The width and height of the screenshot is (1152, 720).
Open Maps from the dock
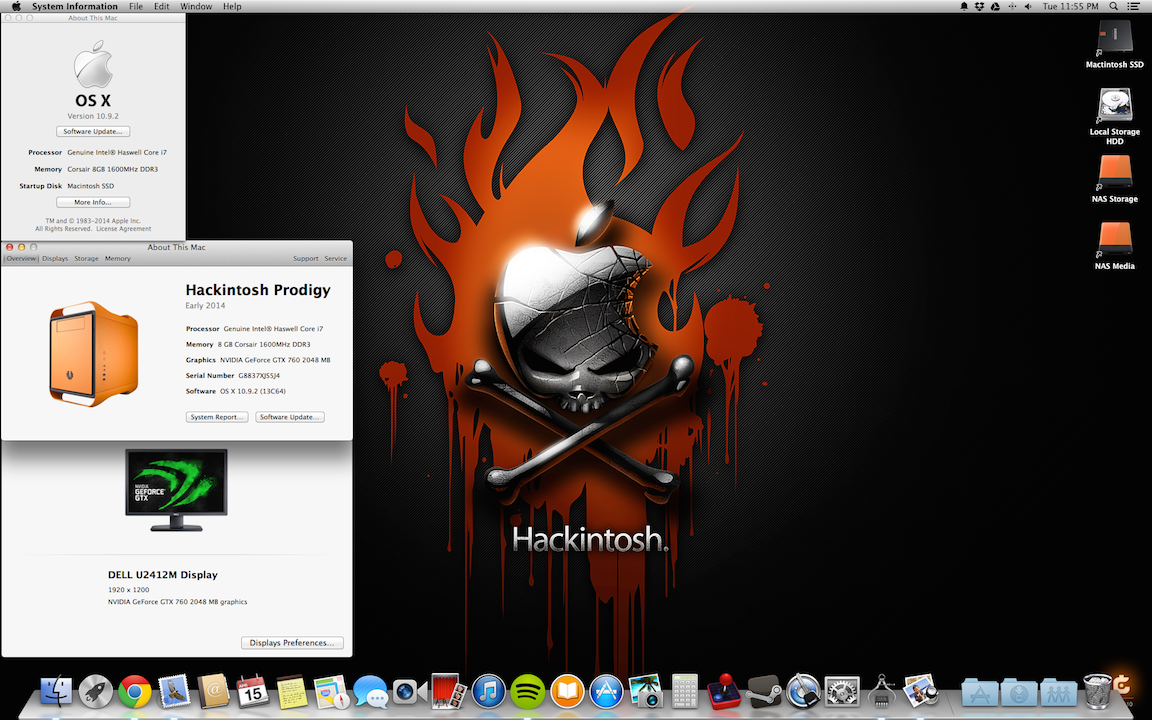pos(331,691)
